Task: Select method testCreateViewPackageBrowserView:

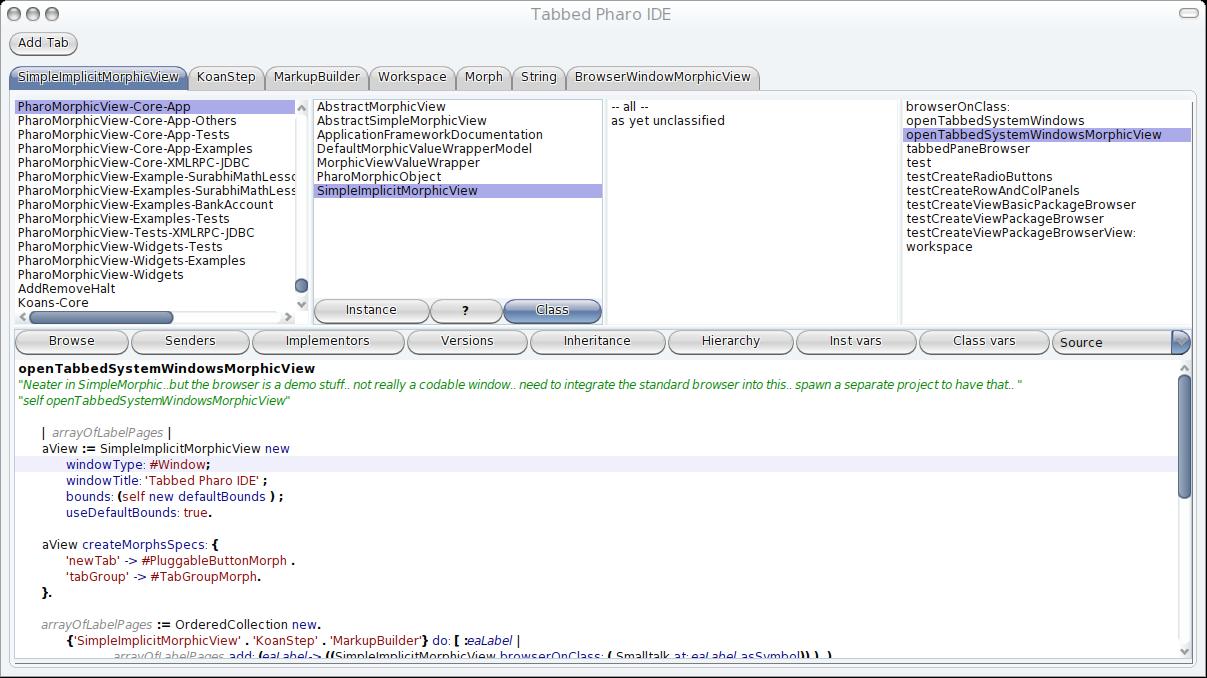Action: click(x=1047, y=233)
